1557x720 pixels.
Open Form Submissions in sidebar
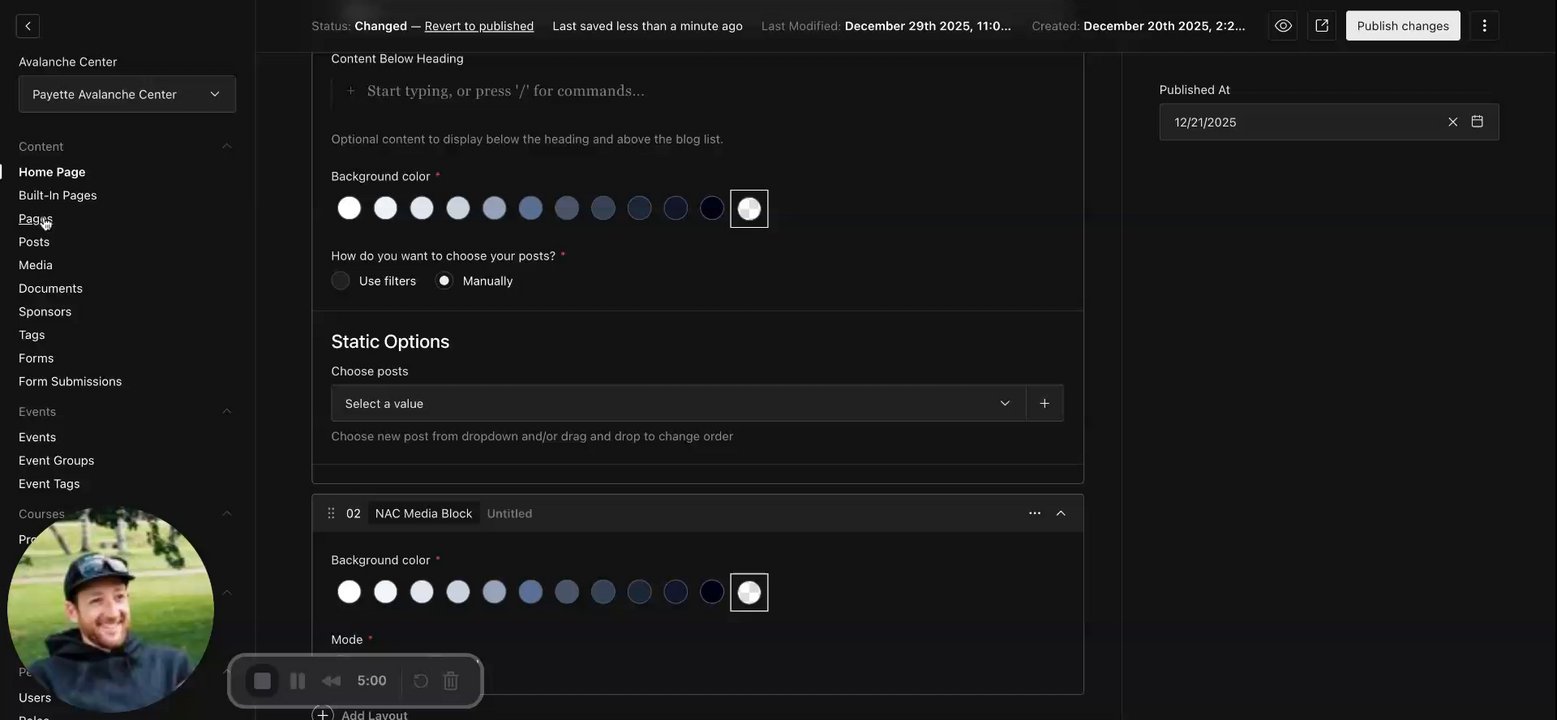pyautogui.click(x=70, y=381)
